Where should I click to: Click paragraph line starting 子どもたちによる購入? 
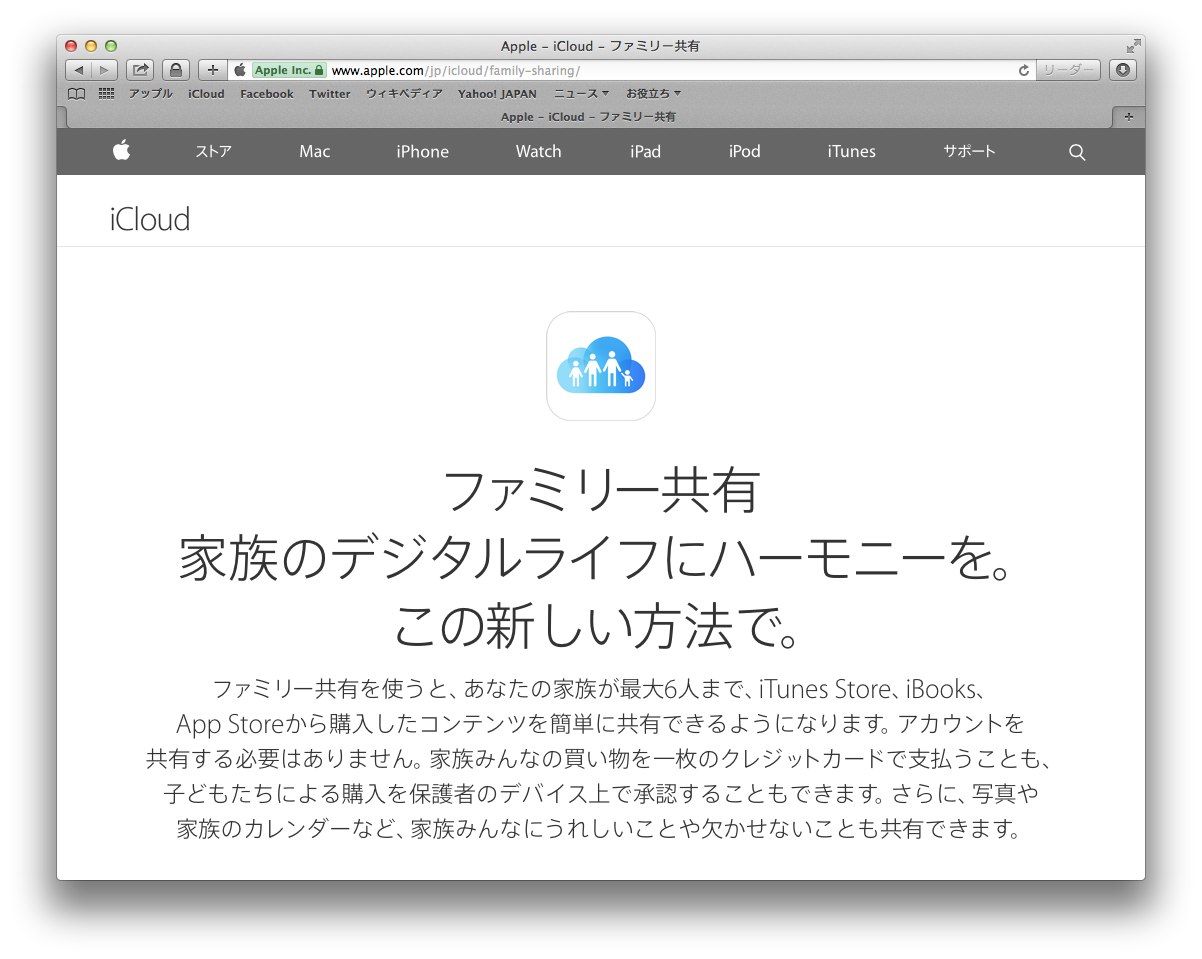[x=601, y=793]
